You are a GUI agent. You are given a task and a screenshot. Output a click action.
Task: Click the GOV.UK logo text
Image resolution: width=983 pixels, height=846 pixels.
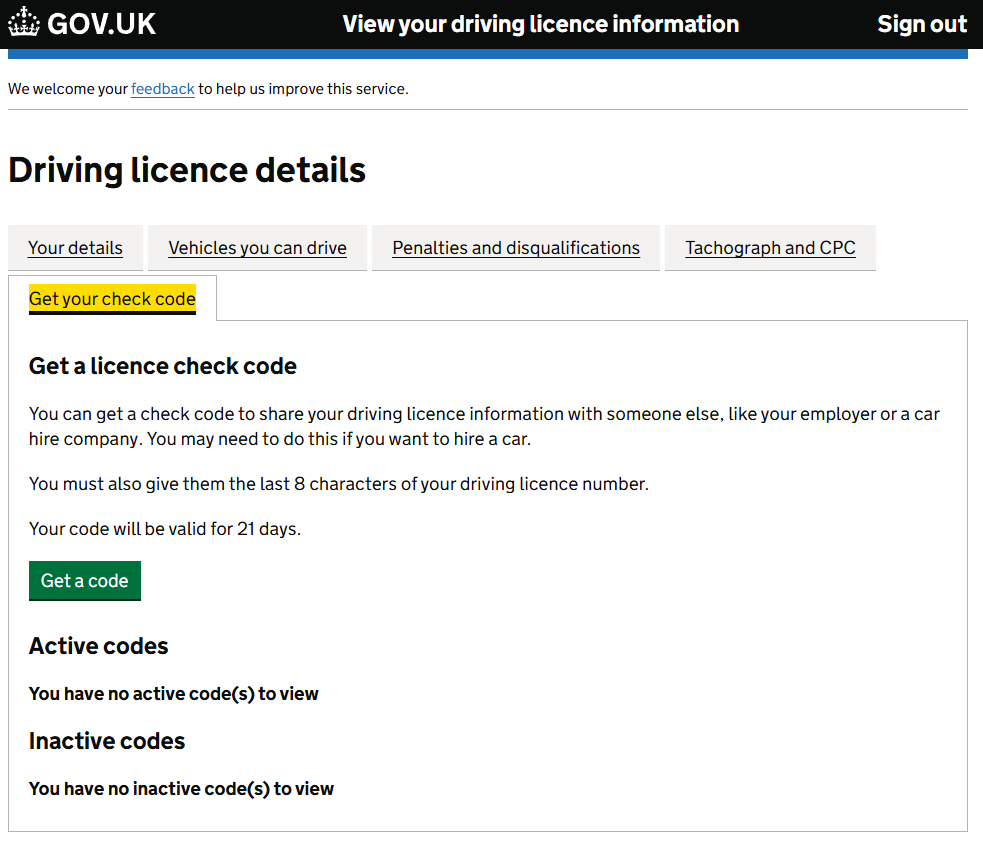(101, 24)
